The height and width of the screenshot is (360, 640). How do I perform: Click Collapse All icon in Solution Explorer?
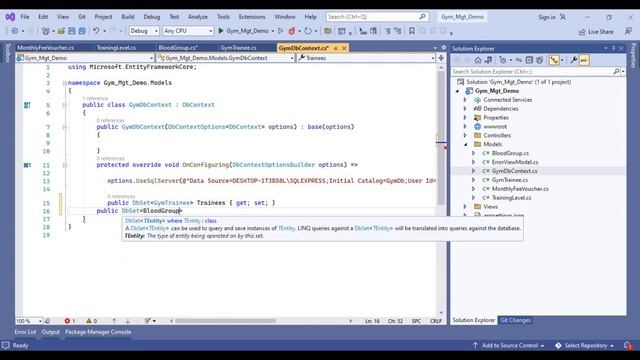tap(529, 60)
